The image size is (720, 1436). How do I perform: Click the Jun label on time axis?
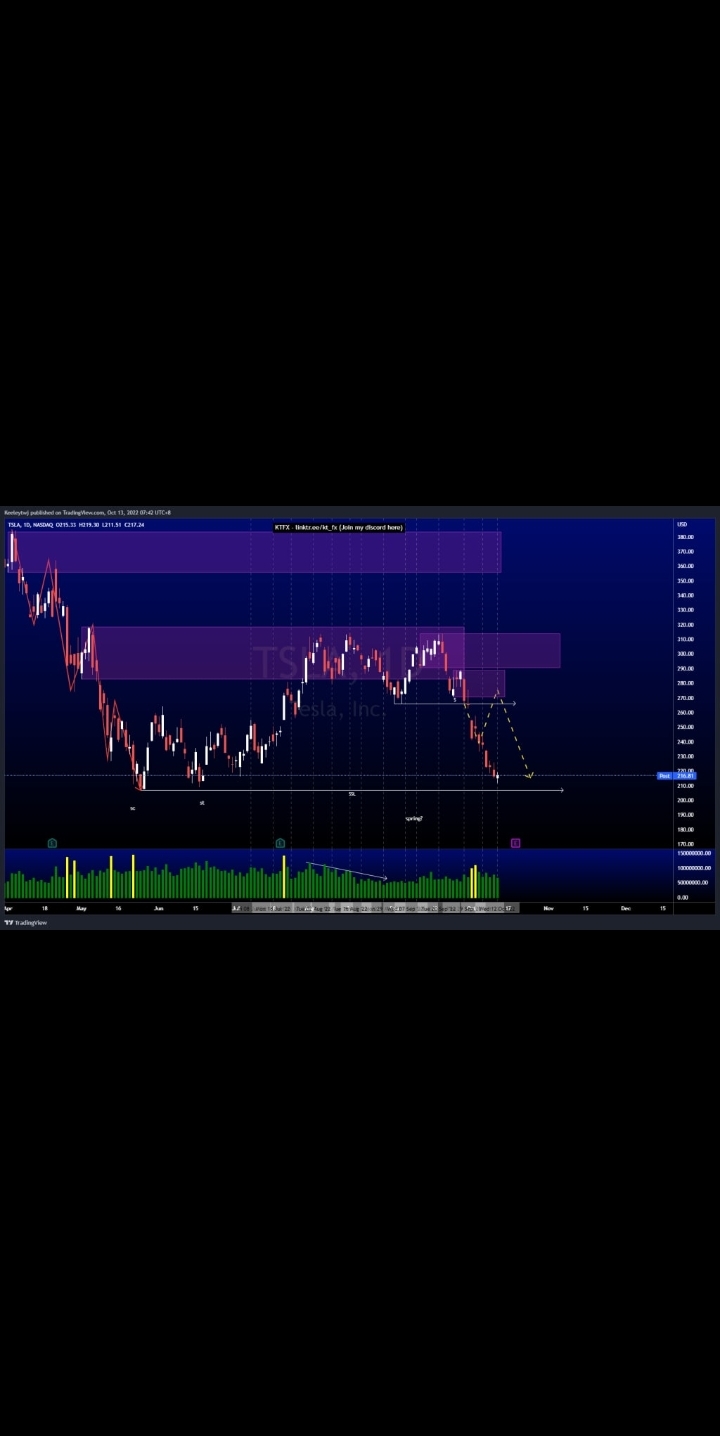point(158,908)
